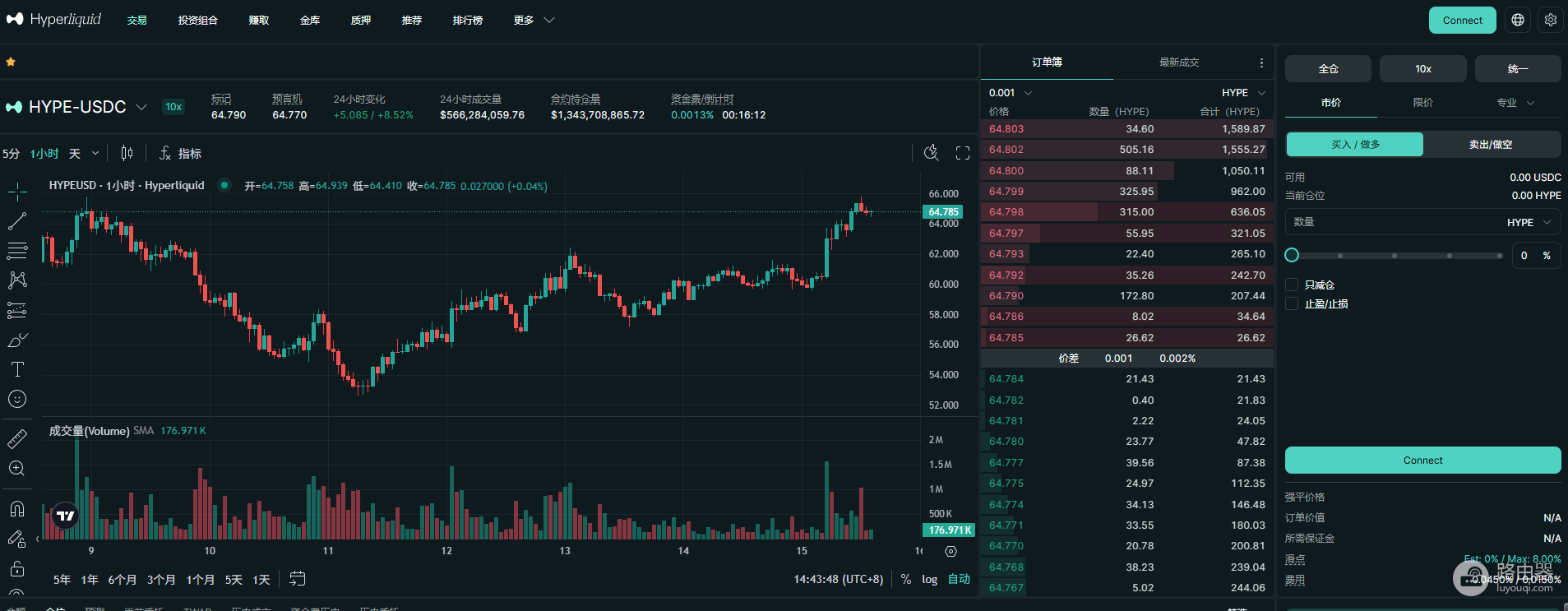The image size is (1568, 611).
Task: Switch to 最新成交 recent trades tab
Action: click(1179, 62)
